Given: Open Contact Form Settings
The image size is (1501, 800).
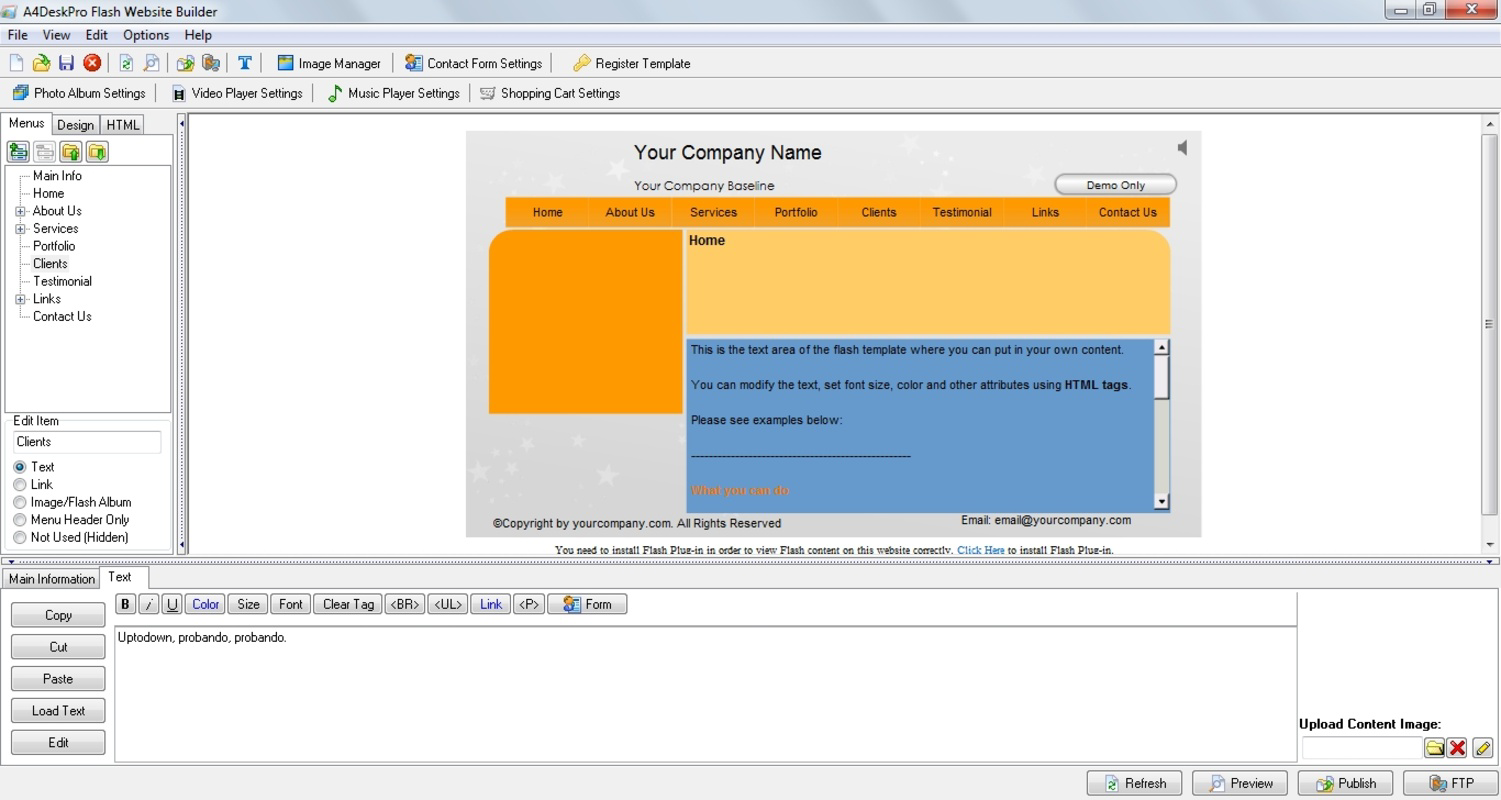Looking at the screenshot, I should [473, 63].
